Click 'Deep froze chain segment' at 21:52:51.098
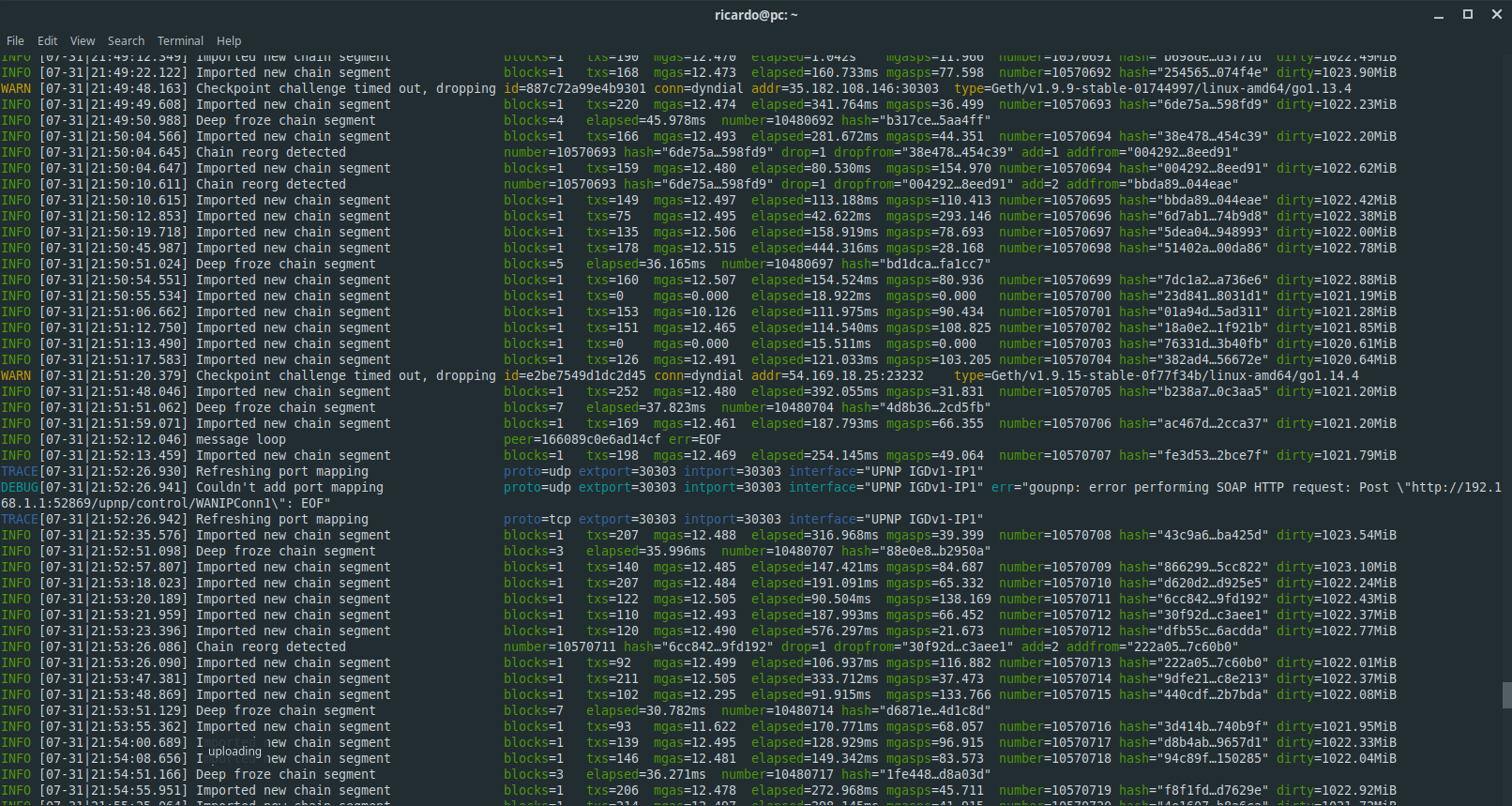The height and width of the screenshot is (806, 1512). 286,551
